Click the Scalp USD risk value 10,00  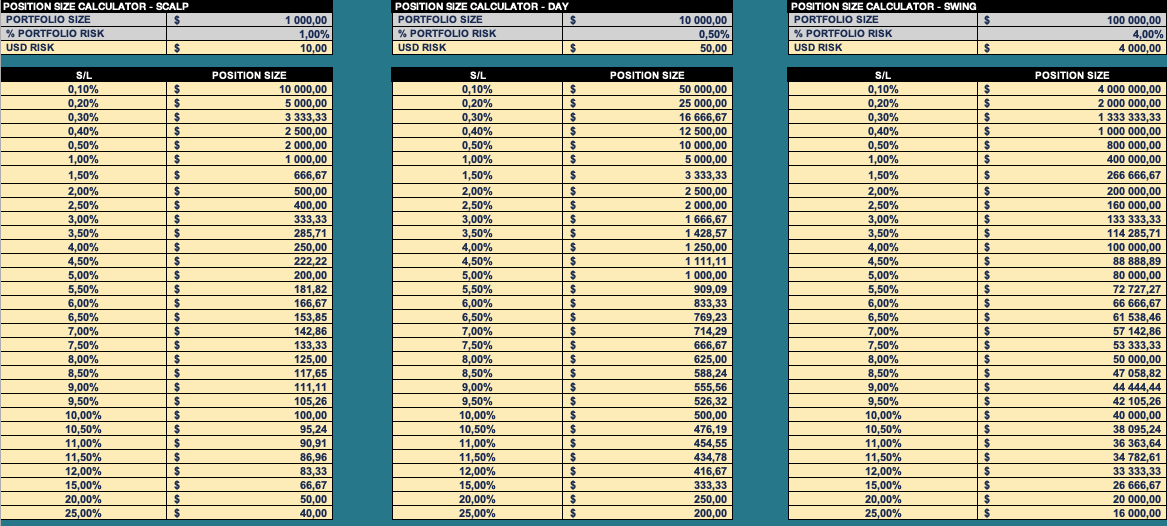click(249, 48)
